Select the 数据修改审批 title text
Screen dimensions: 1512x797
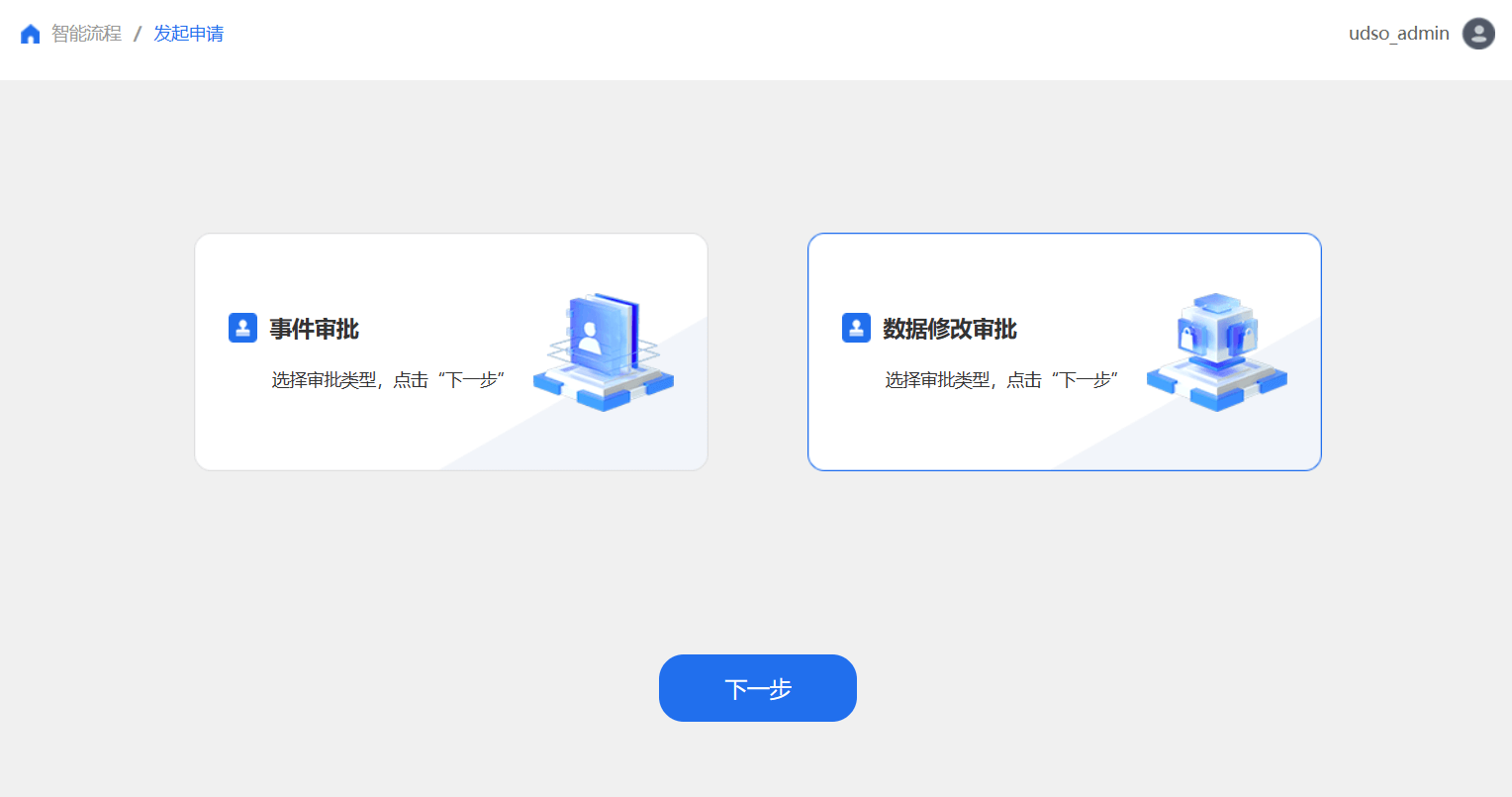[x=950, y=329]
